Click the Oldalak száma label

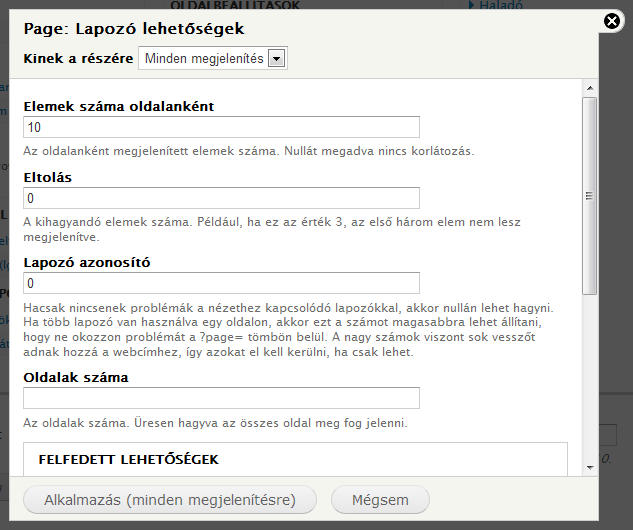76,377
